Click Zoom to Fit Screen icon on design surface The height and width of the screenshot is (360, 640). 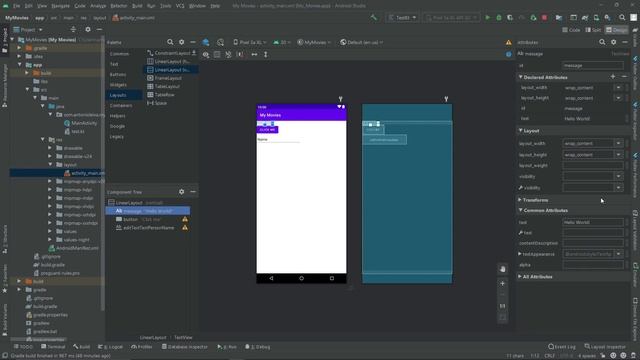click(x=502, y=317)
